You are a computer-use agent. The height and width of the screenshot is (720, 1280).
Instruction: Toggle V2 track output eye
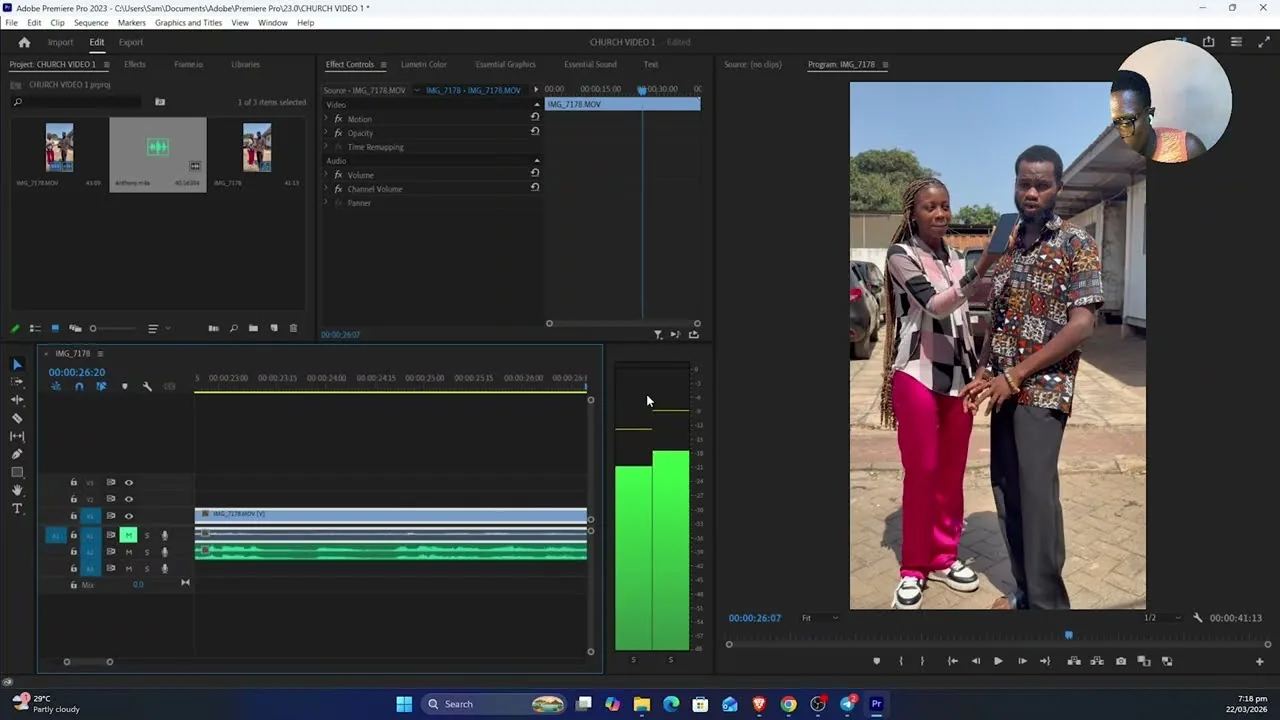click(x=128, y=499)
